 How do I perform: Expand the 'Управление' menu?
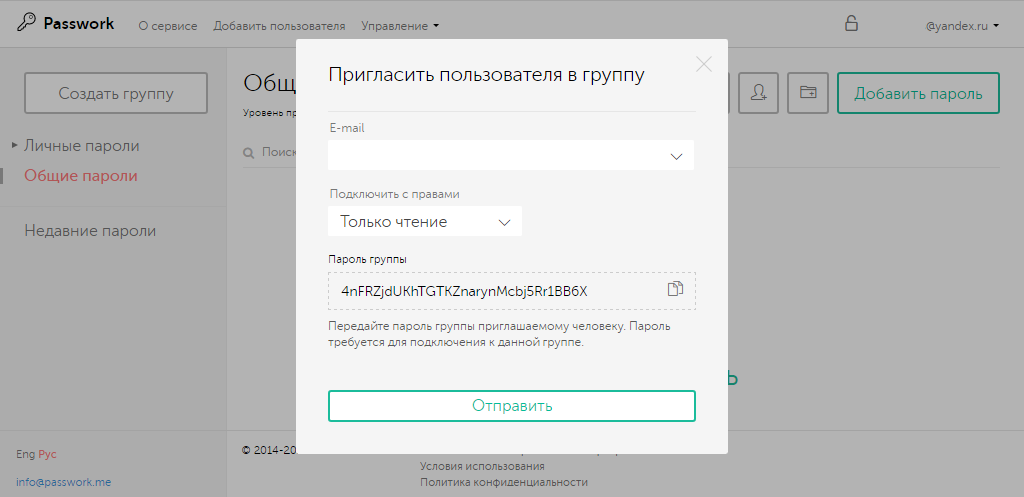(400, 26)
